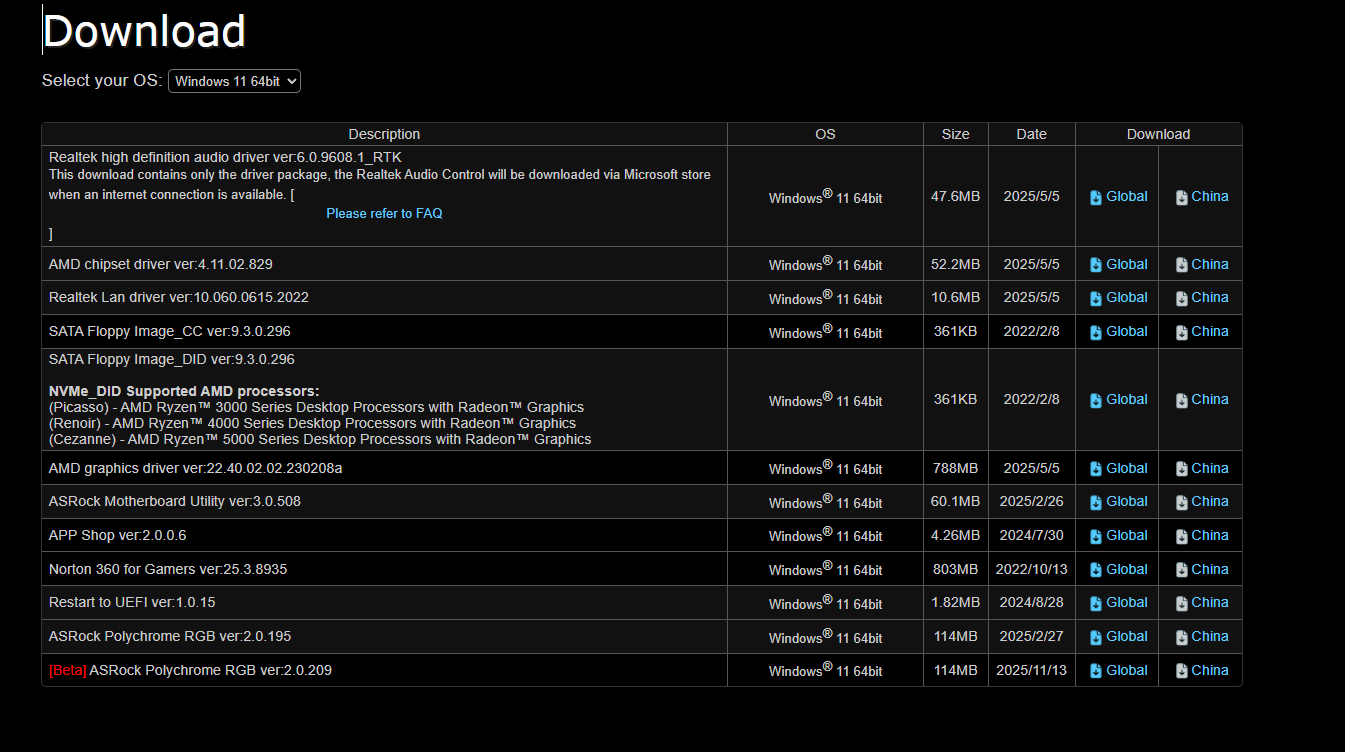Click the 2022/10/13 date cell
1345x752 pixels.
pyautogui.click(x=1032, y=570)
